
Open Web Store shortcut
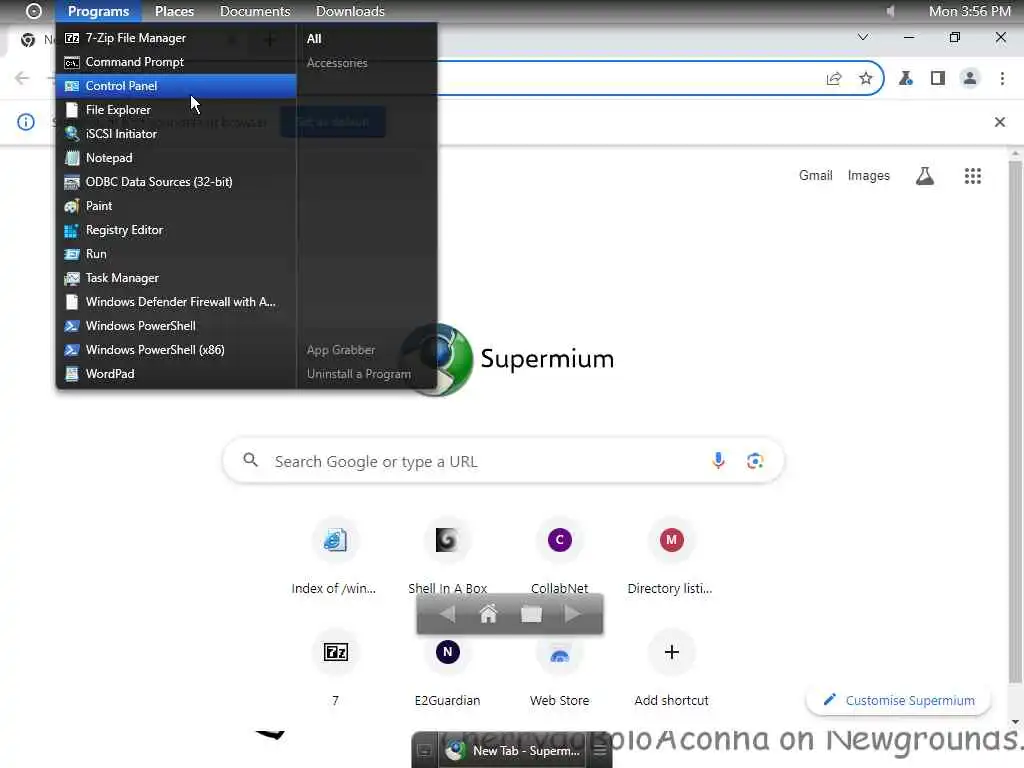[560, 669]
